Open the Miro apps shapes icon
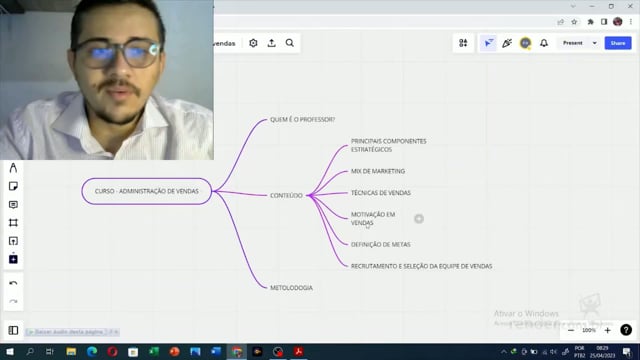640x360 pixels. tap(463, 43)
